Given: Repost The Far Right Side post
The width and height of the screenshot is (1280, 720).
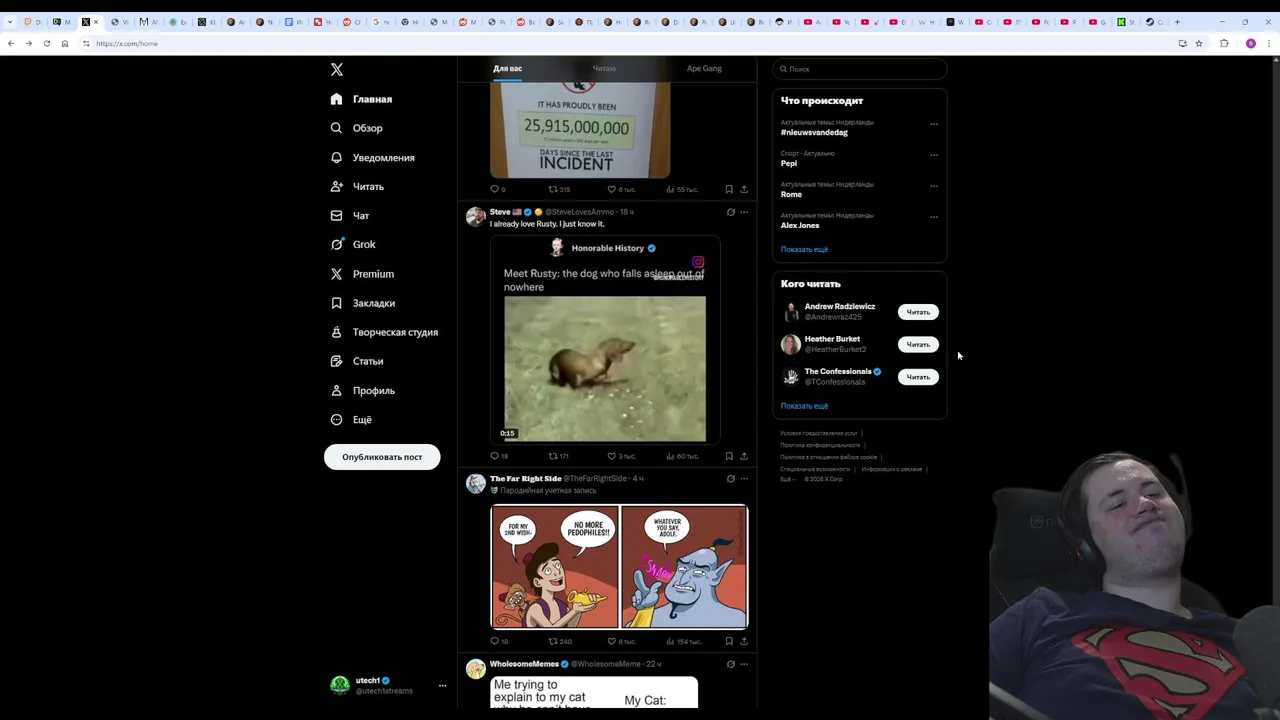Looking at the screenshot, I should coord(560,641).
